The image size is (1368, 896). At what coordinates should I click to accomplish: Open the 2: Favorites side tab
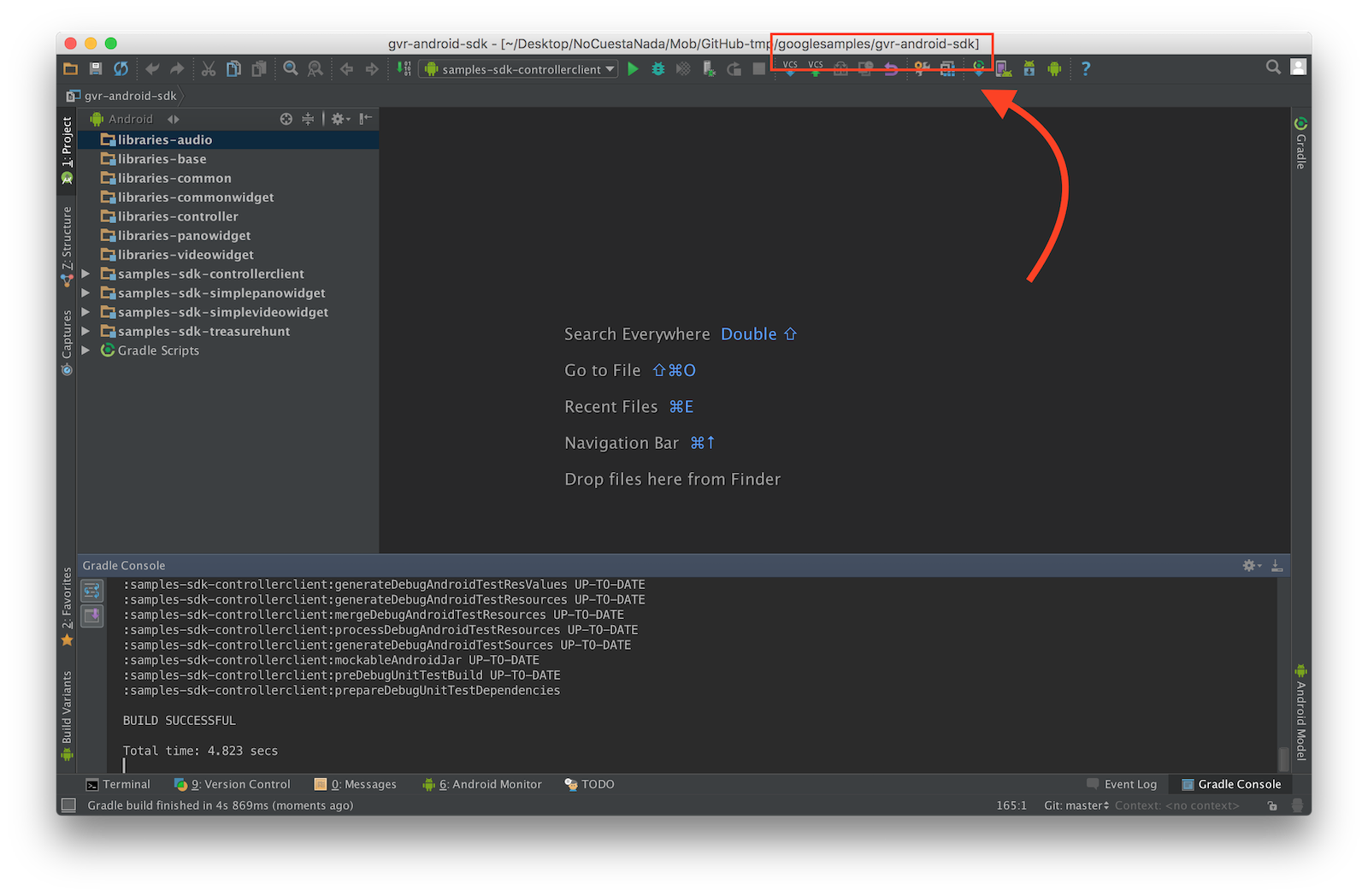tap(67, 606)
